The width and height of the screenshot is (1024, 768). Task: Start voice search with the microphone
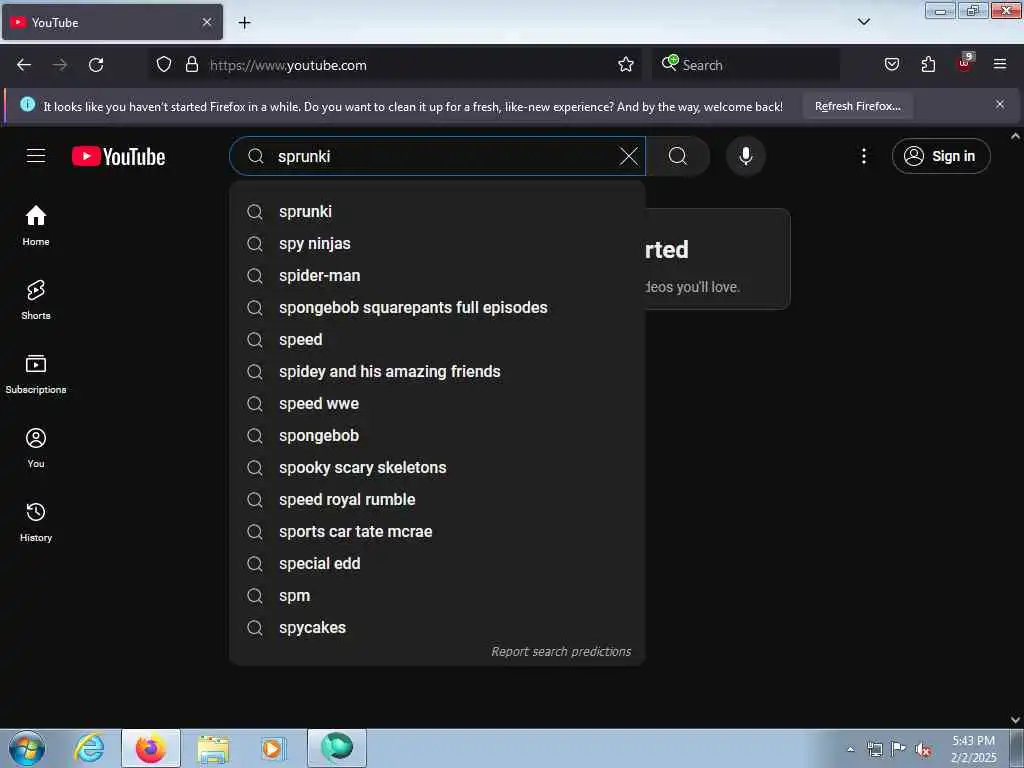pos(745,156)
